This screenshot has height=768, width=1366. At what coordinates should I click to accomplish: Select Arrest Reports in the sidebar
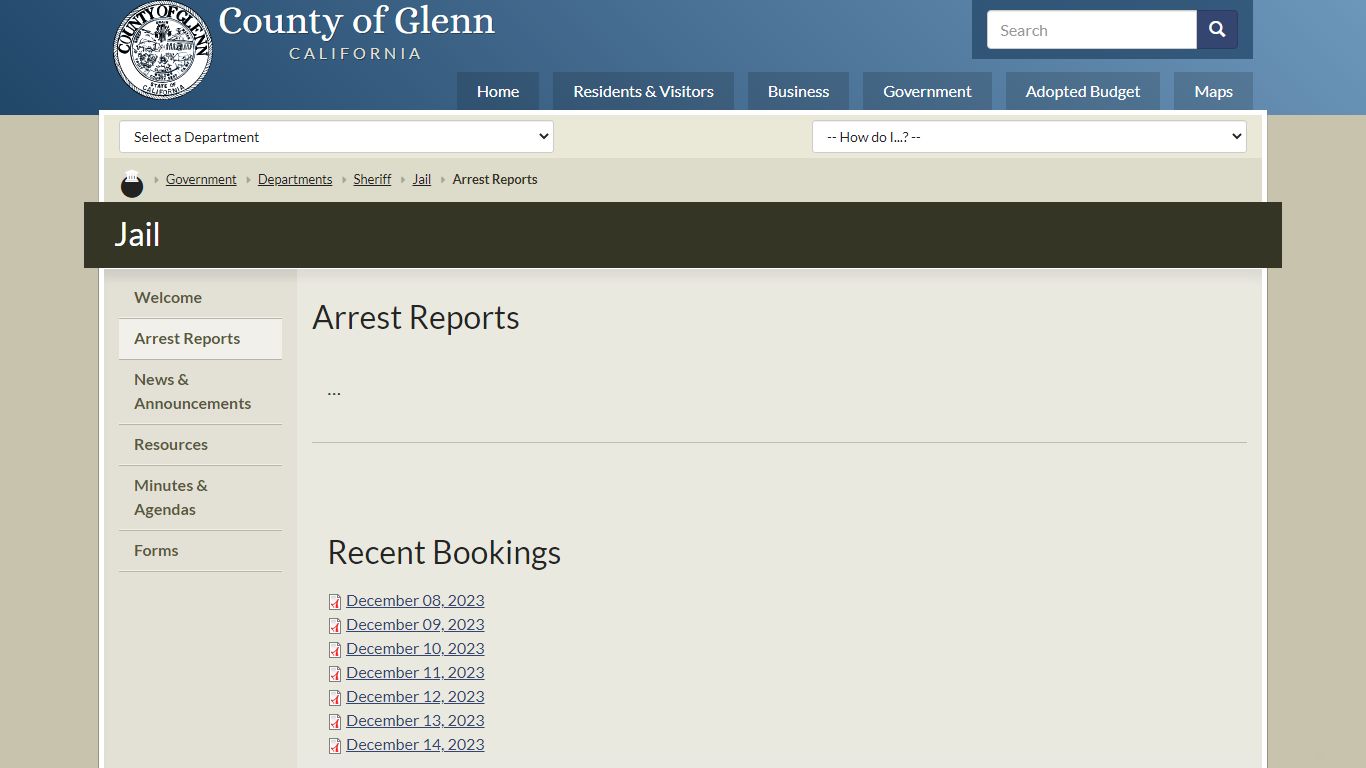200,338
